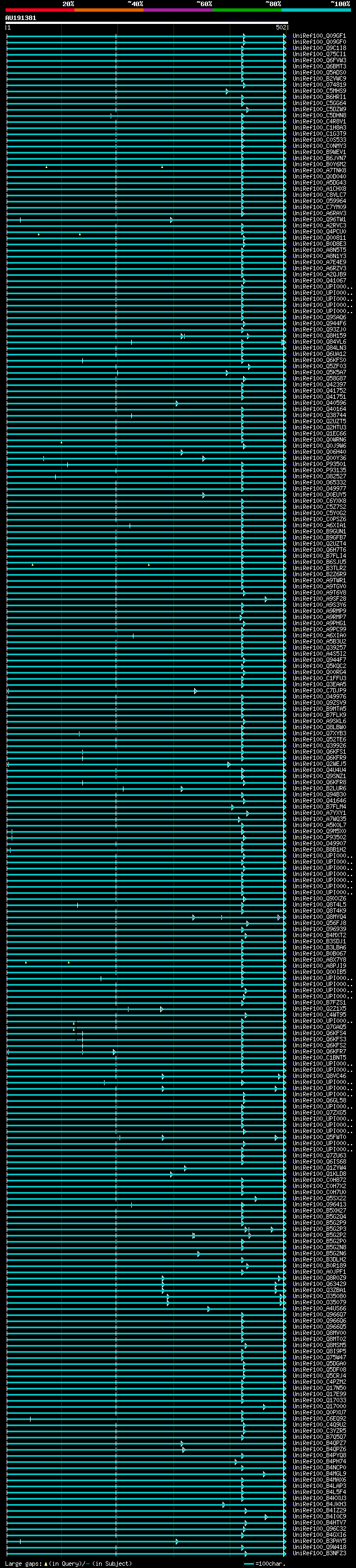Click hit label UniRef100_Q4PCU0
356x1568 pixels.
pyautogui.click(x=319, y=232)
